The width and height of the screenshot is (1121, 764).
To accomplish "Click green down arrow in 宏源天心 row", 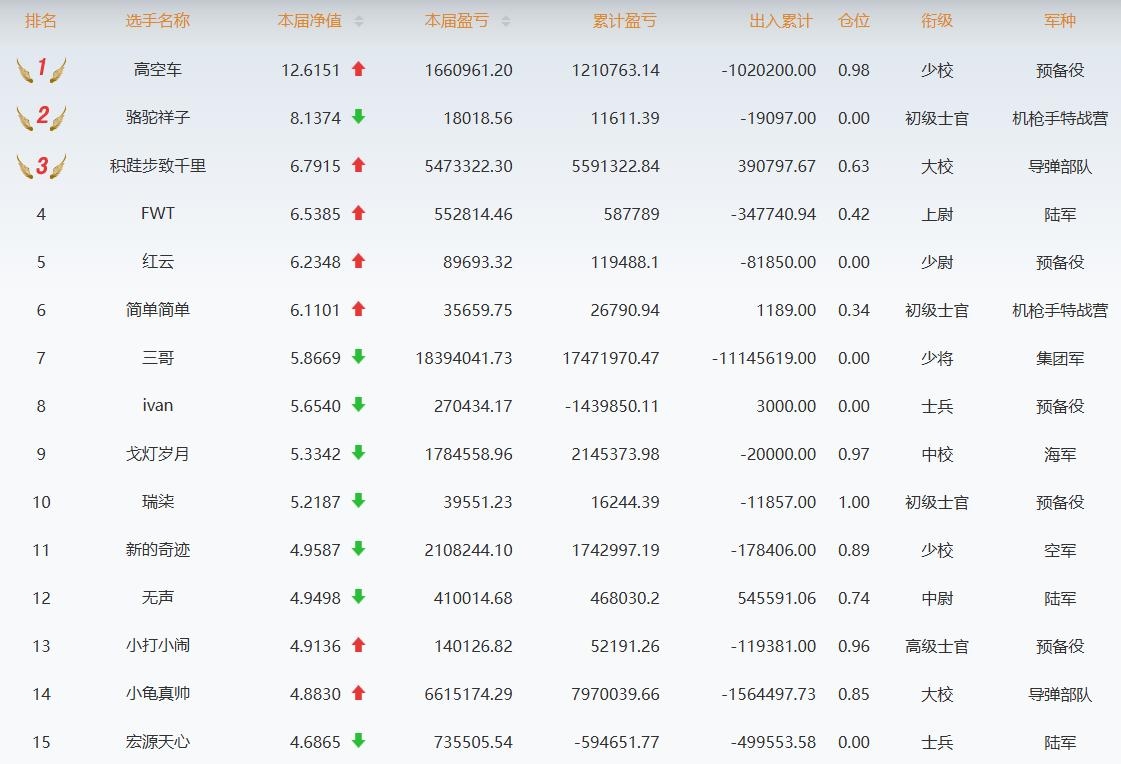I will 359,741.
